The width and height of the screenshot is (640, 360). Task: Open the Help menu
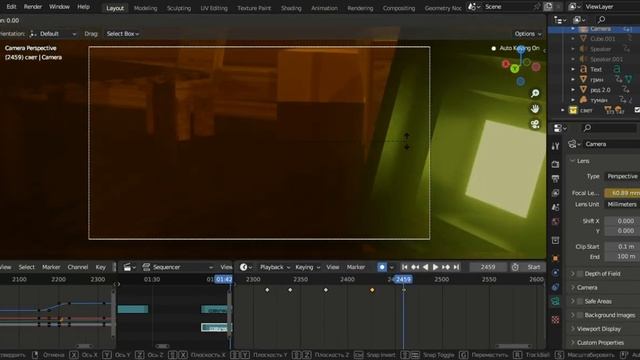tap(83, 7)
